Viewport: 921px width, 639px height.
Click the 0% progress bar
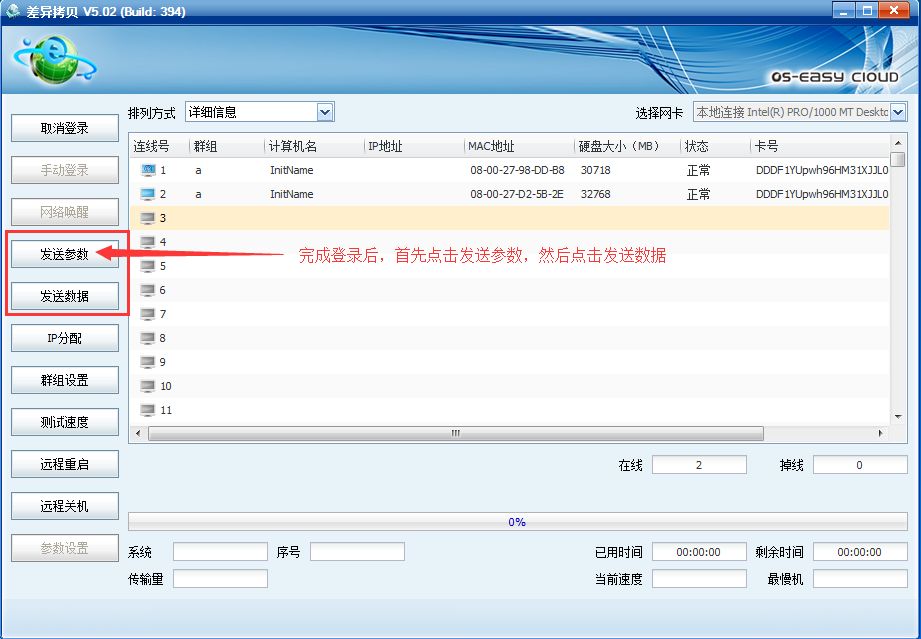pos(517,522)
